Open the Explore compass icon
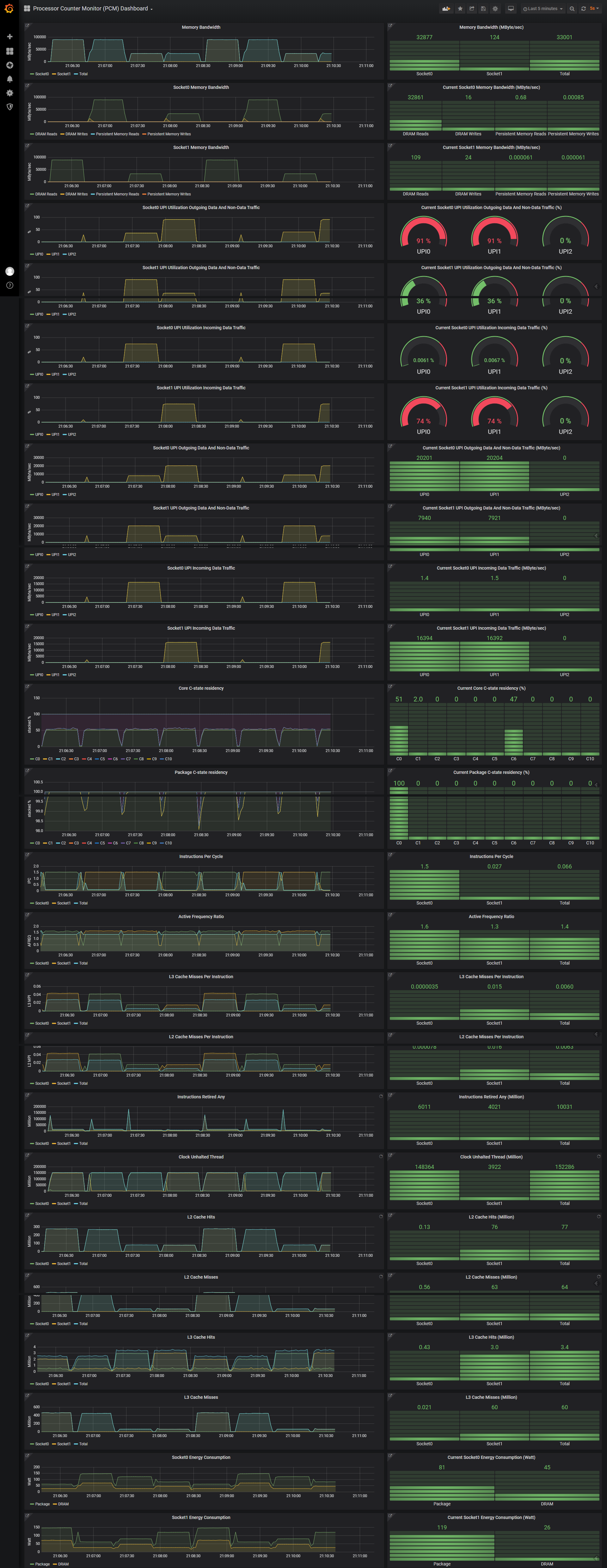This screenshot has width=607, height=1568. 9,65
